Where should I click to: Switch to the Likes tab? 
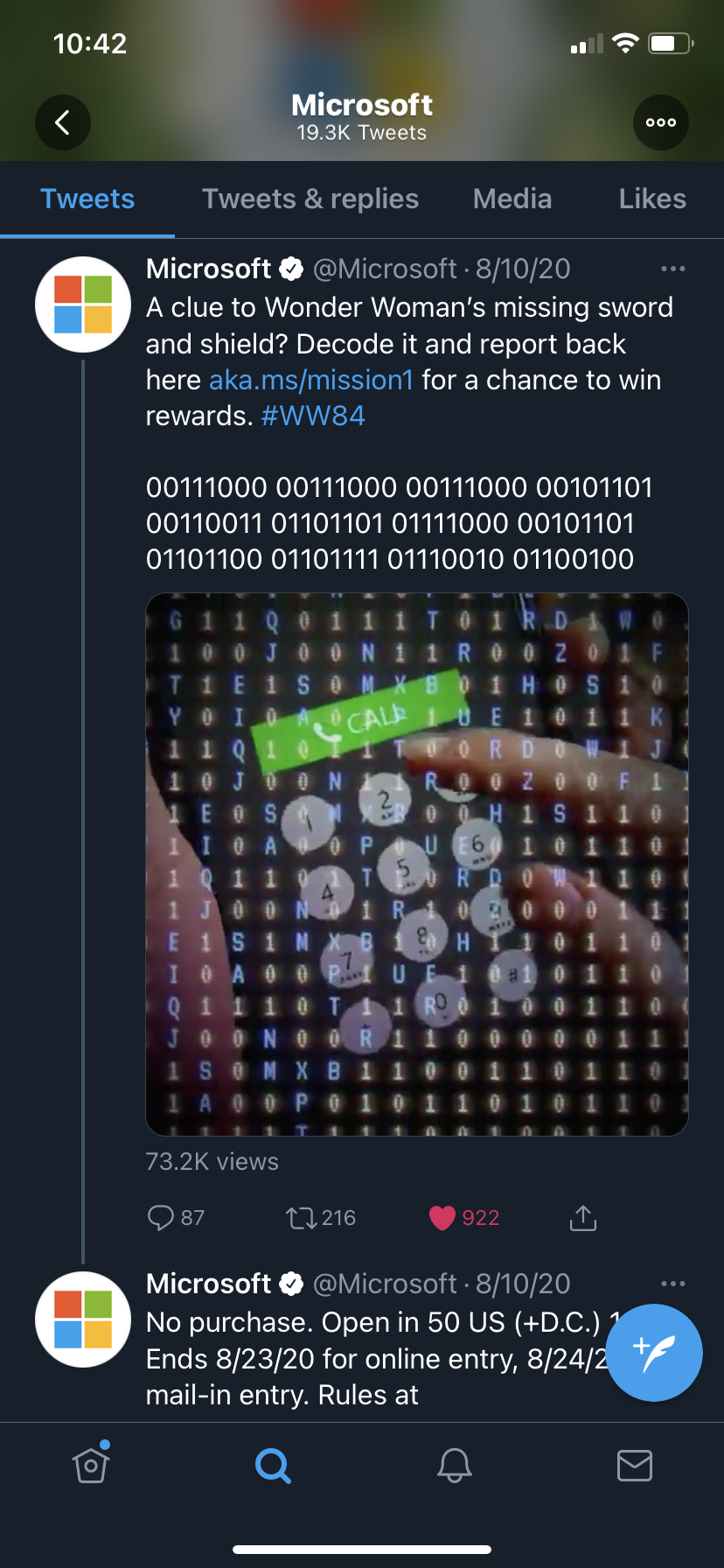click(x=652, y=199)
